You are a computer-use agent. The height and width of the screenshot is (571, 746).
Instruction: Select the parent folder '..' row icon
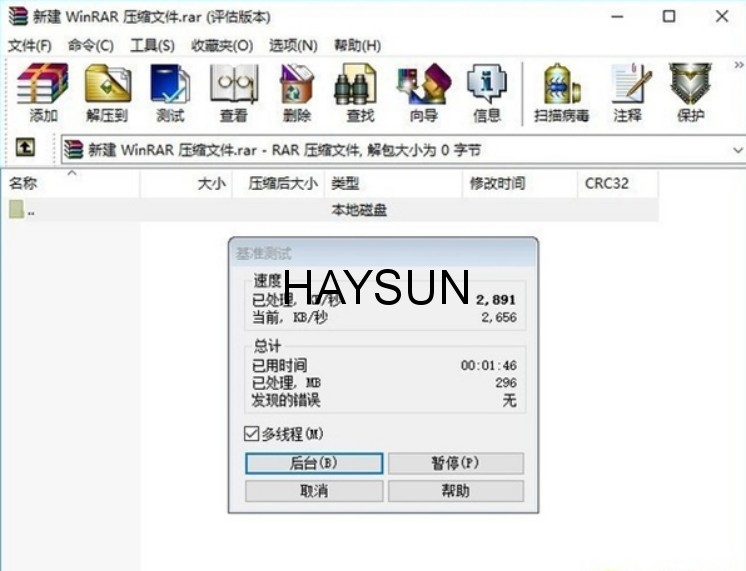click(x=17, y=209)
